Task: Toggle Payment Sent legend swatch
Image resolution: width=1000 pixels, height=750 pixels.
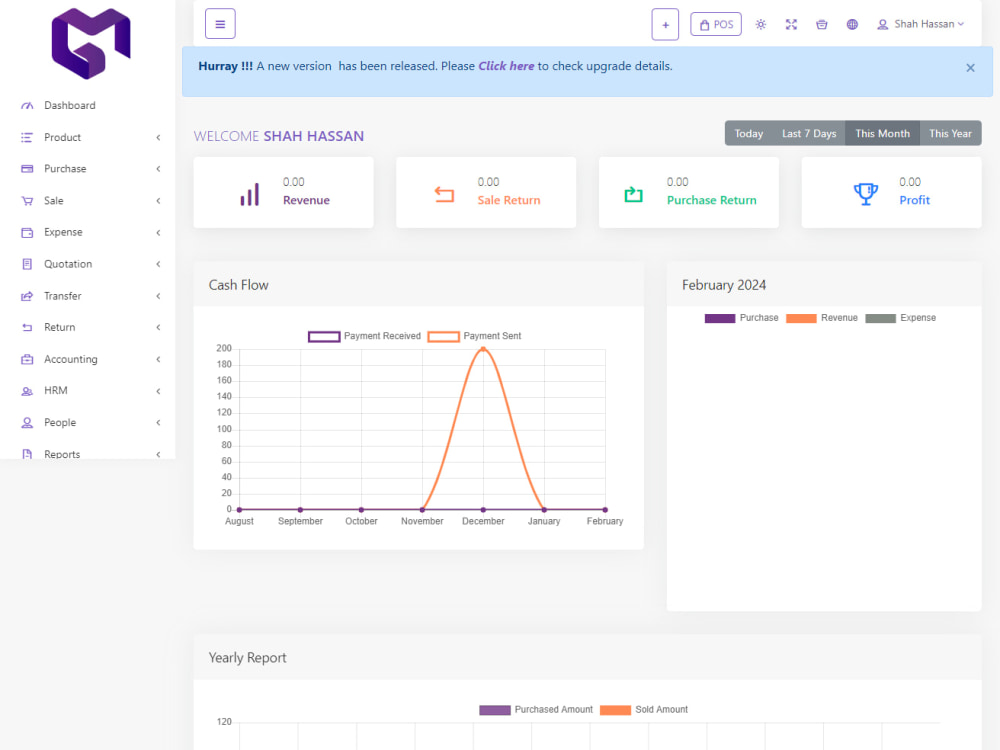Action: (443, 337)
